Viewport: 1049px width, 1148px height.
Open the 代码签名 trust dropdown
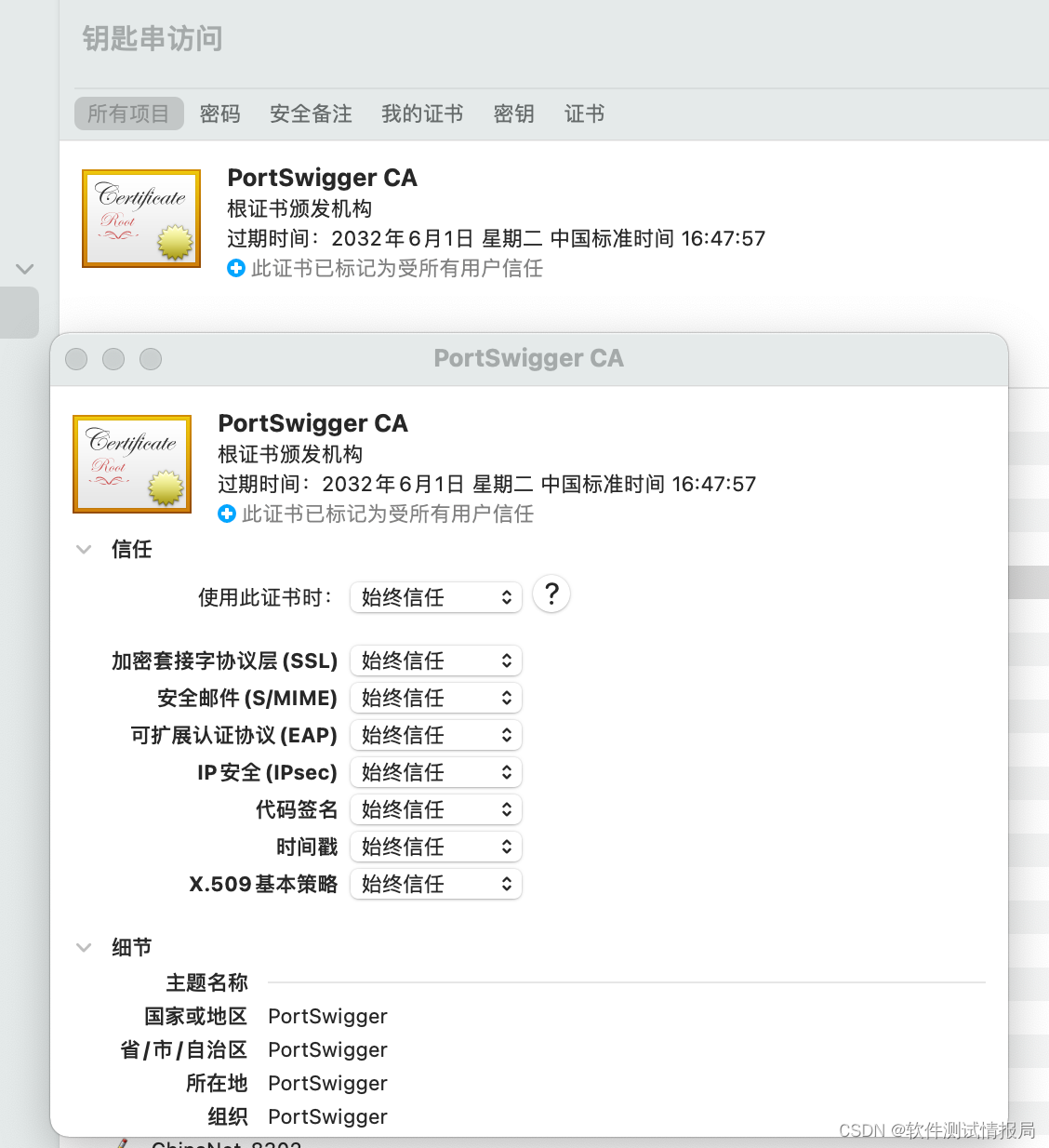(436, 809)
